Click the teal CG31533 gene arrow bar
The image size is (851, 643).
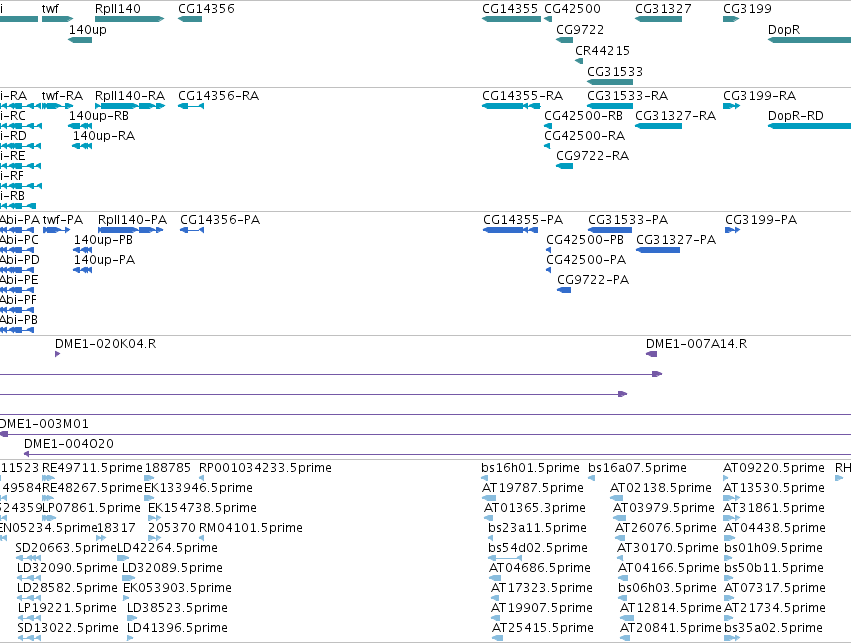(610, 82)
